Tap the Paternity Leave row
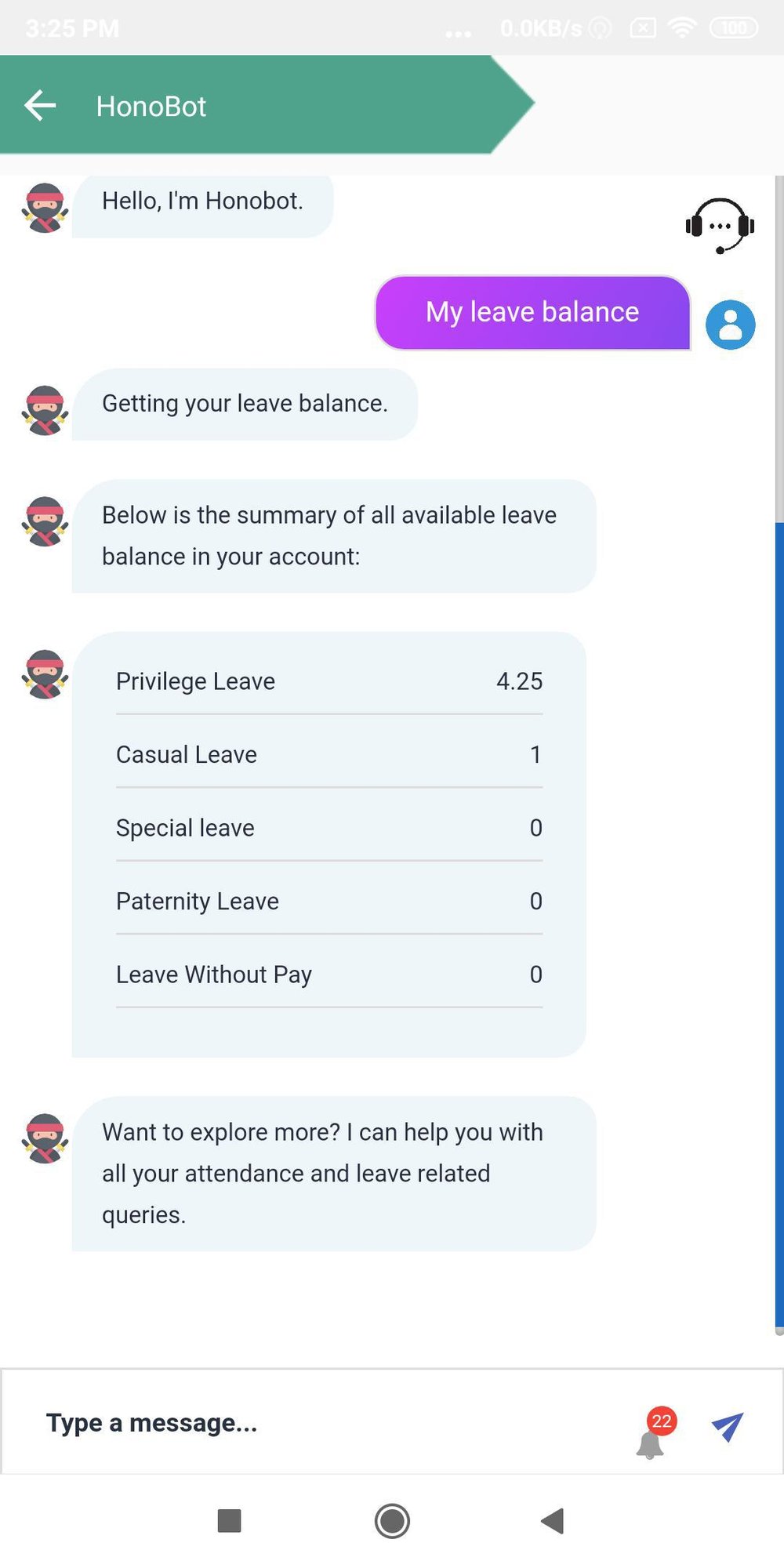784x1568 pixels. pos(329,901)
